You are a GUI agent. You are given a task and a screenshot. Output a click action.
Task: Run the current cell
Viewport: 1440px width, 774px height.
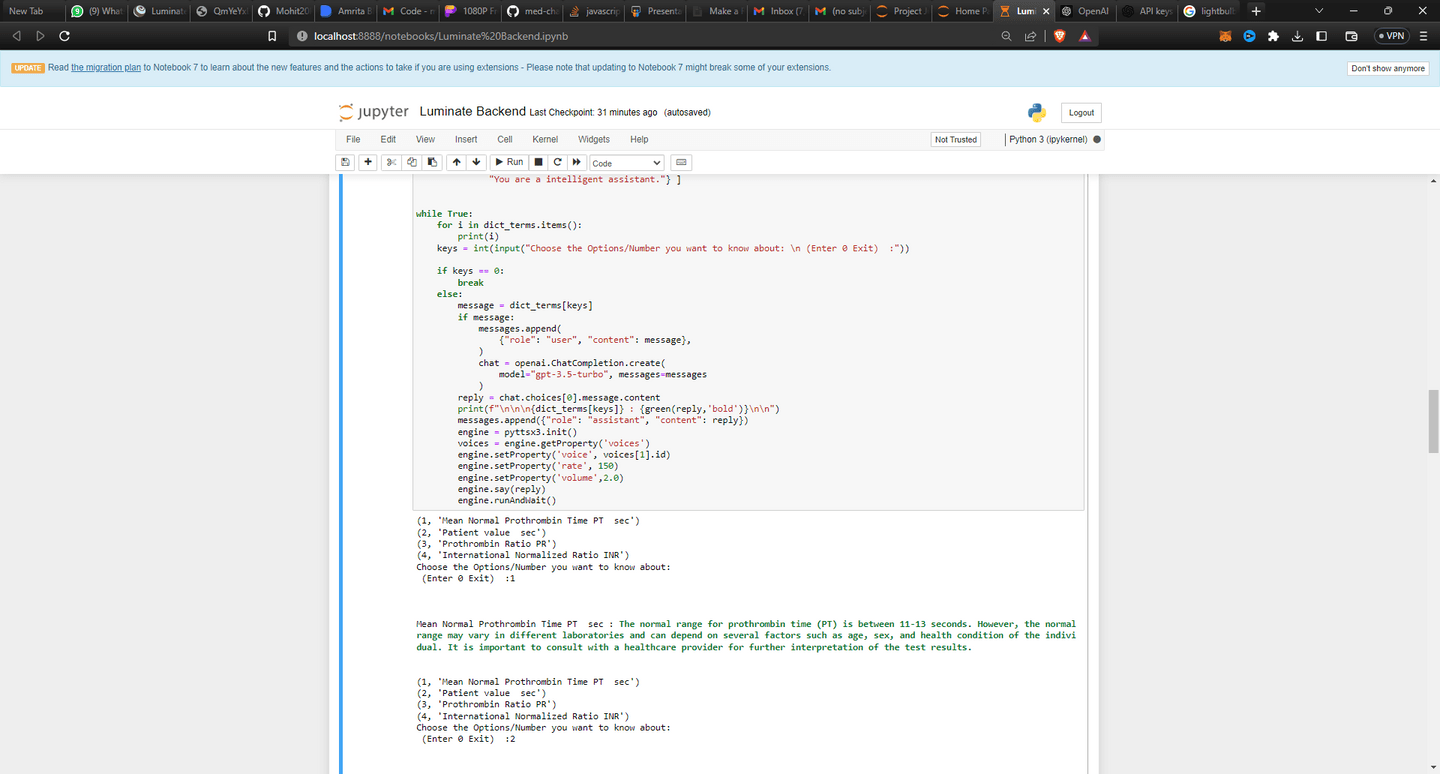point(509,162)
